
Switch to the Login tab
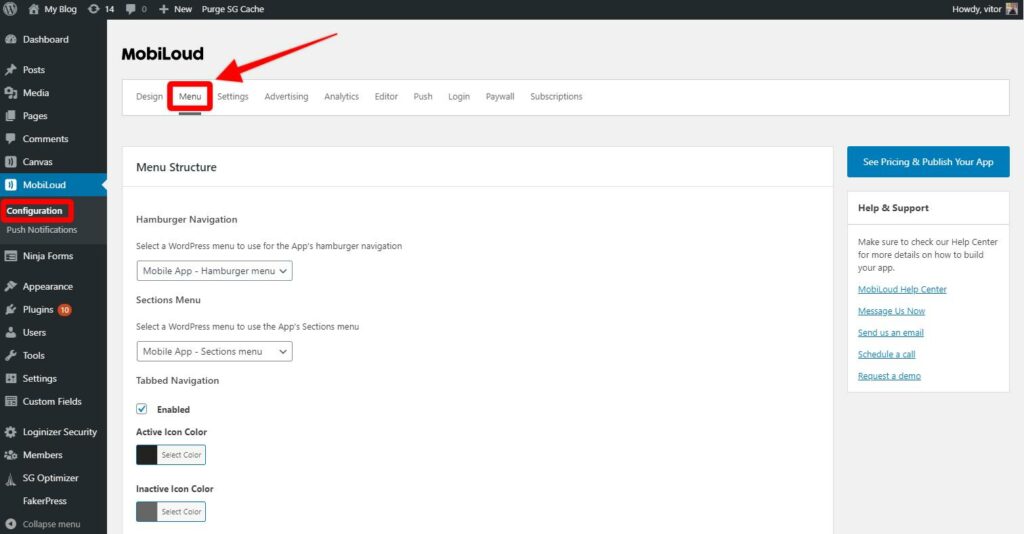[x=458, y=97]
